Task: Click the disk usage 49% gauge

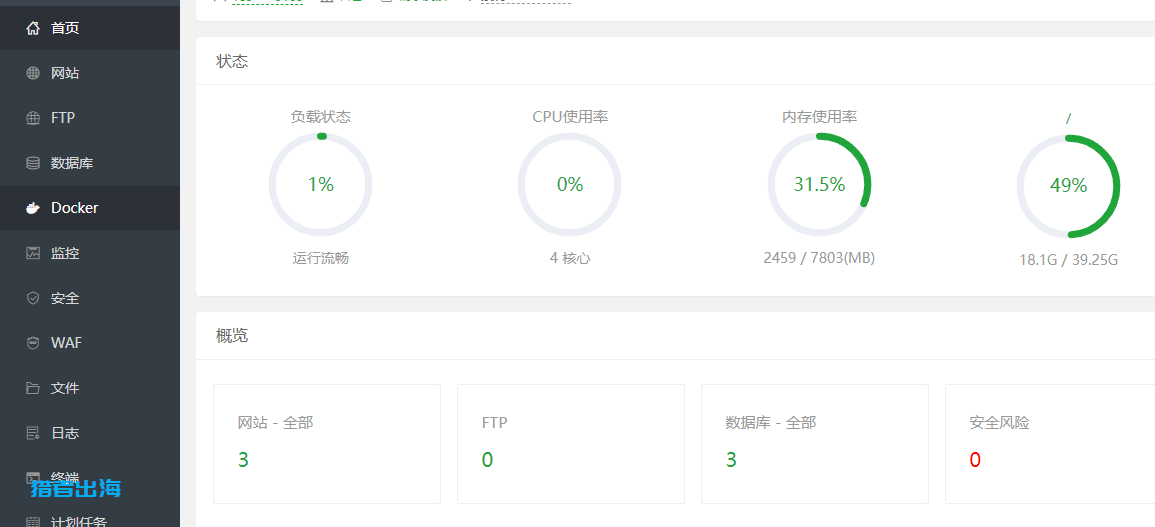Action: pos(1068,186)
